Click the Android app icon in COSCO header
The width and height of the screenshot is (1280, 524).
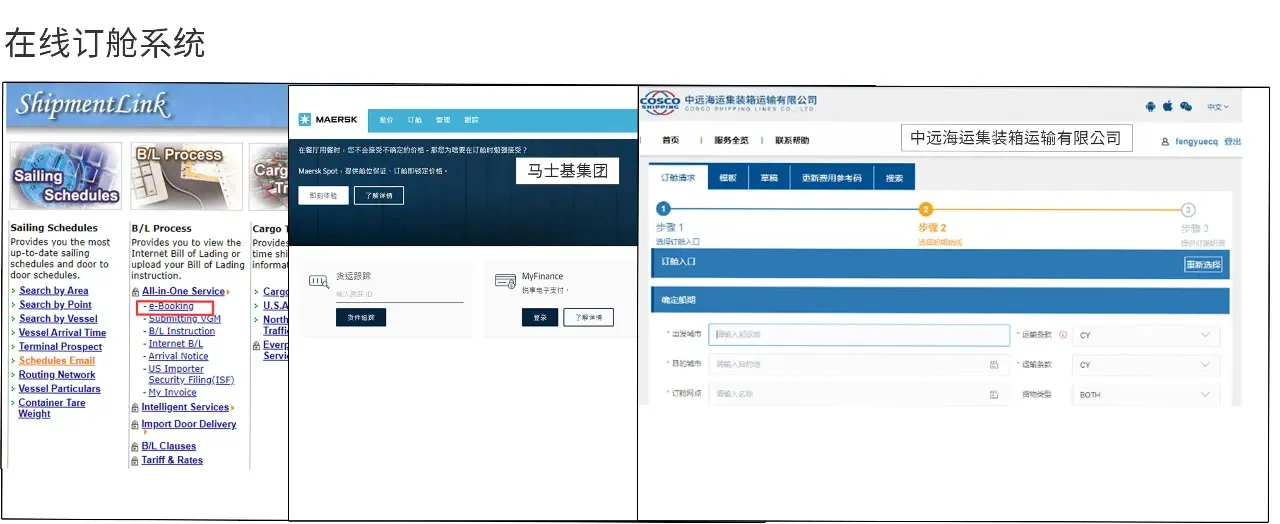(1151, 106)
